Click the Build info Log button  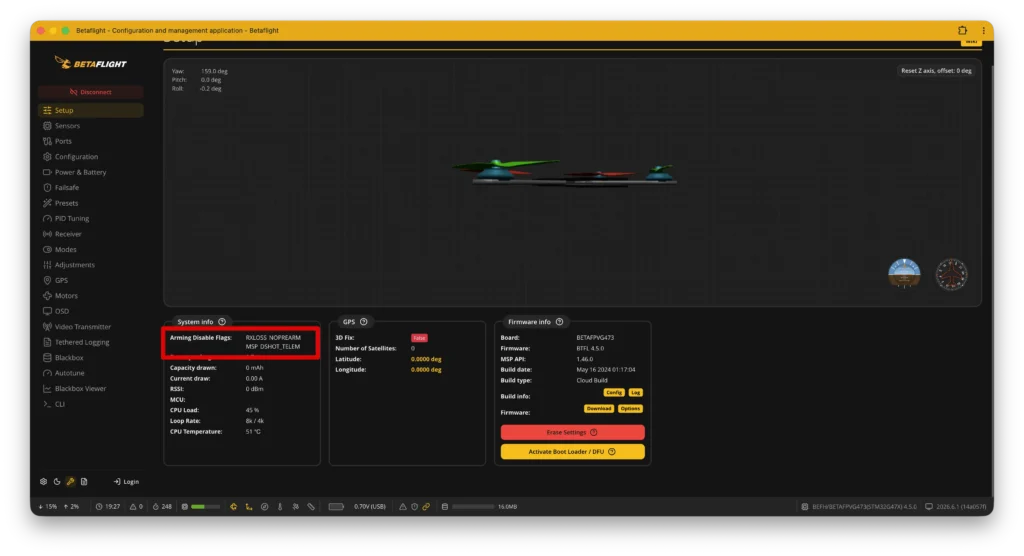635,393
